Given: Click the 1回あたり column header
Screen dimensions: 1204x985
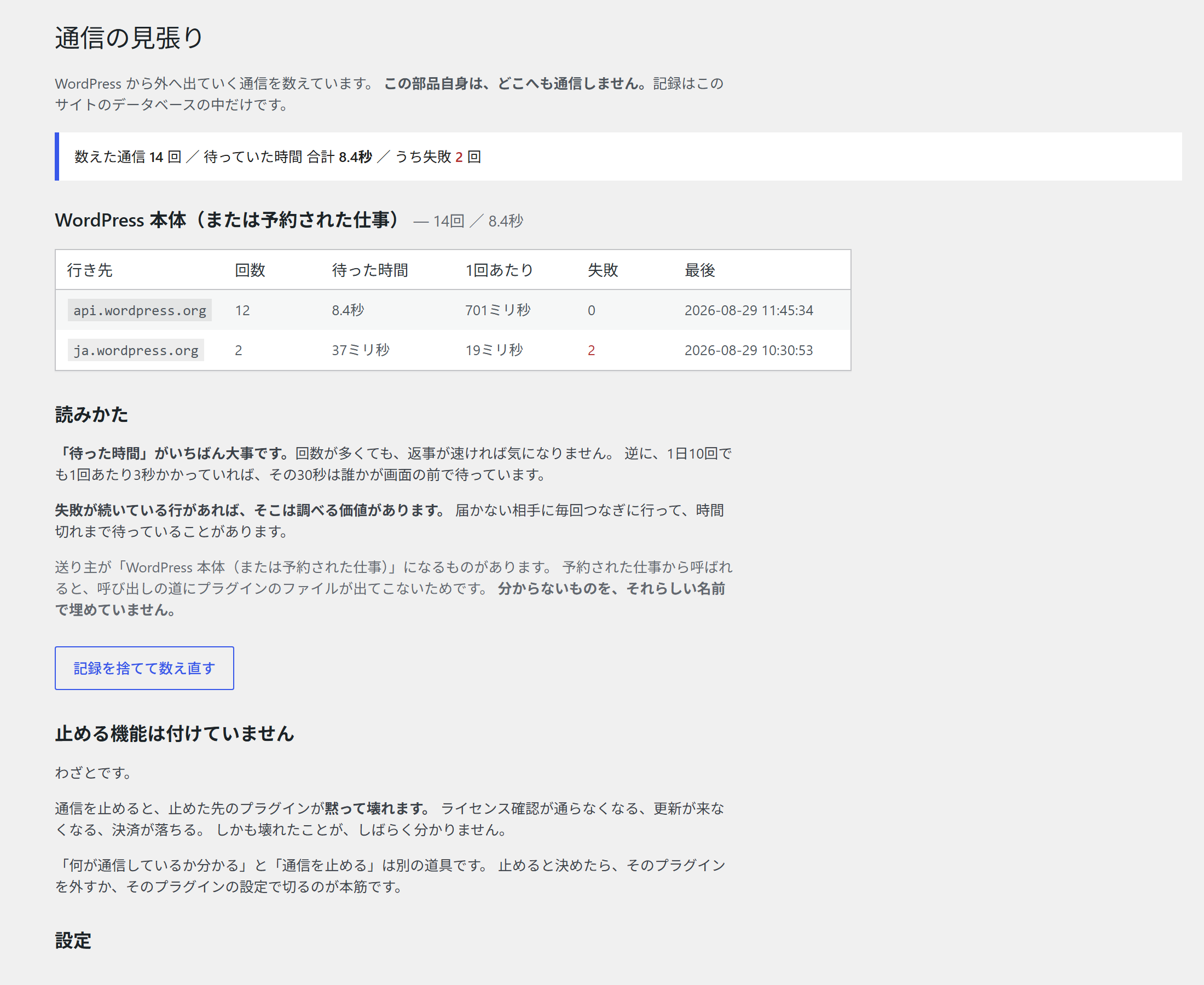Looking at the screenshot, I should click(499, 270).
